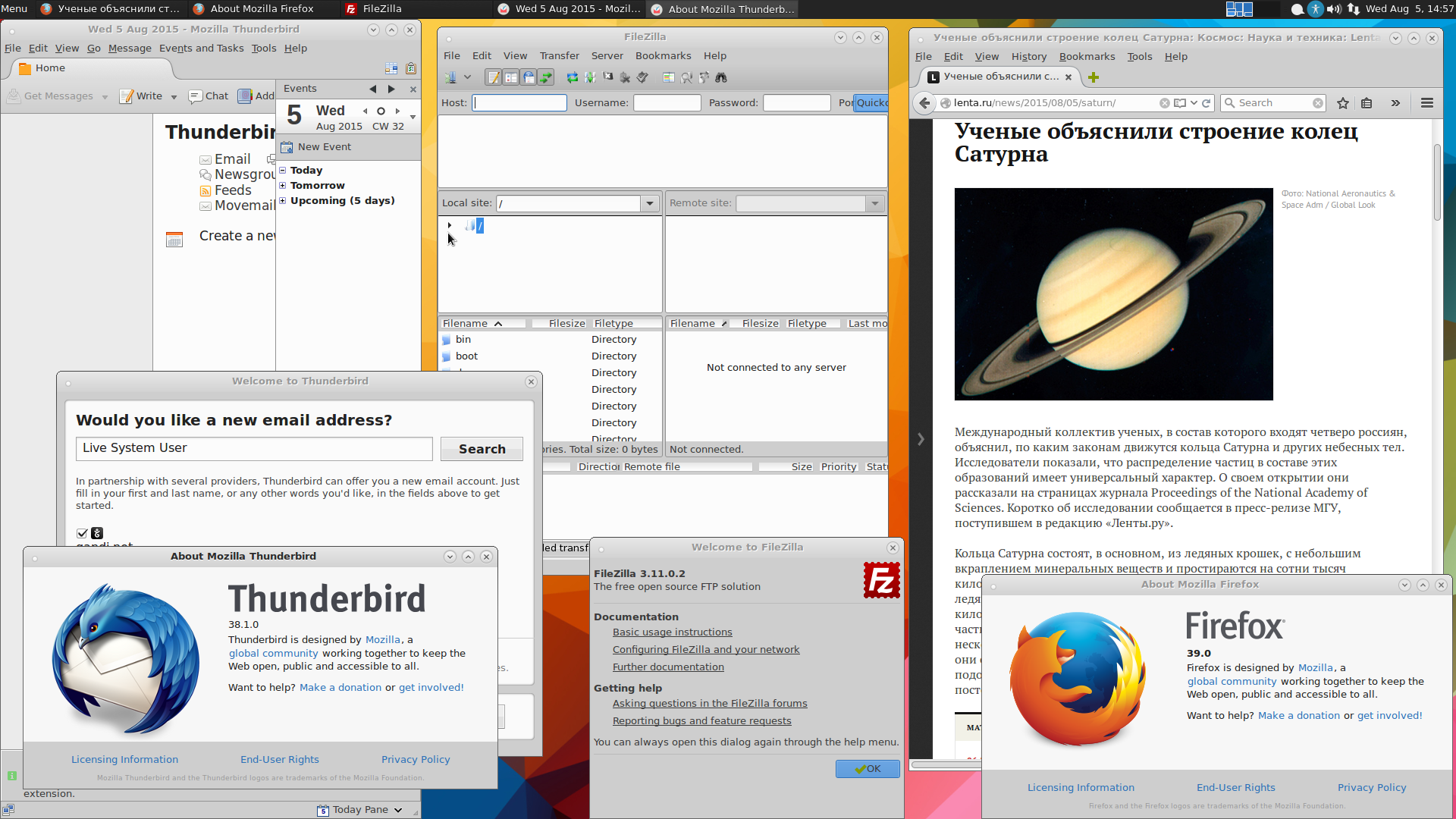
Task: Toggle FileZilla remote directory tree display
Action: point(529,77)
